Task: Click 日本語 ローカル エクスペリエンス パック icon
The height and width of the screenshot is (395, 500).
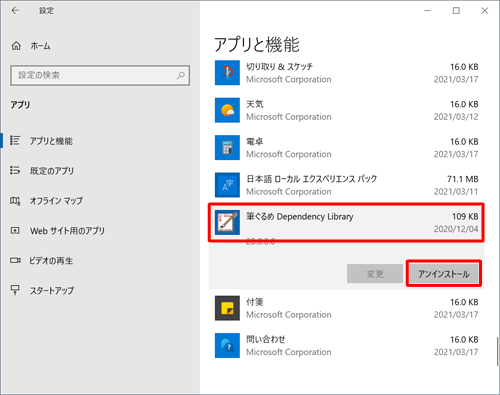Action: 227,185
